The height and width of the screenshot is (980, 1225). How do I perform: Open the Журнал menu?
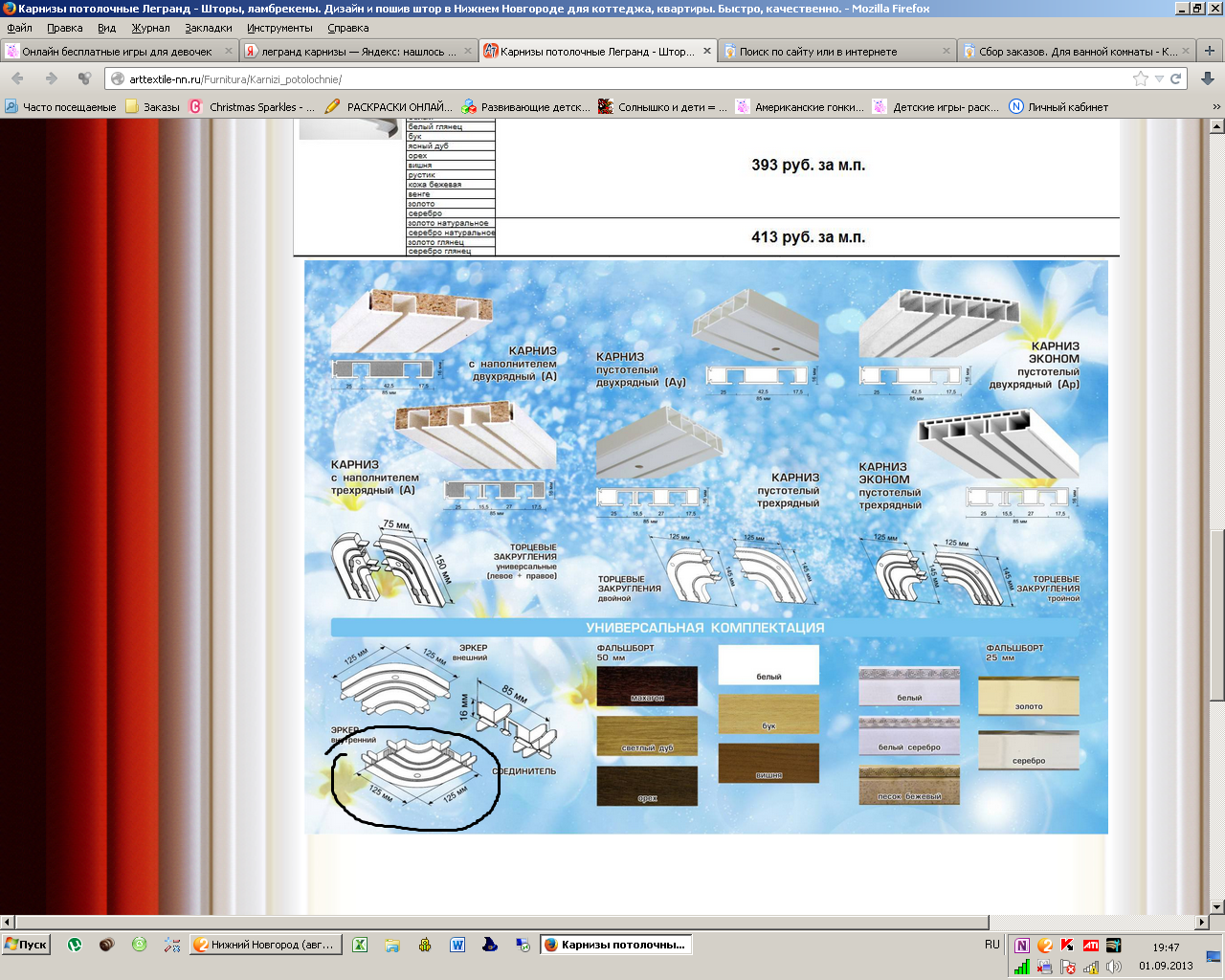[x=150, y=28]
